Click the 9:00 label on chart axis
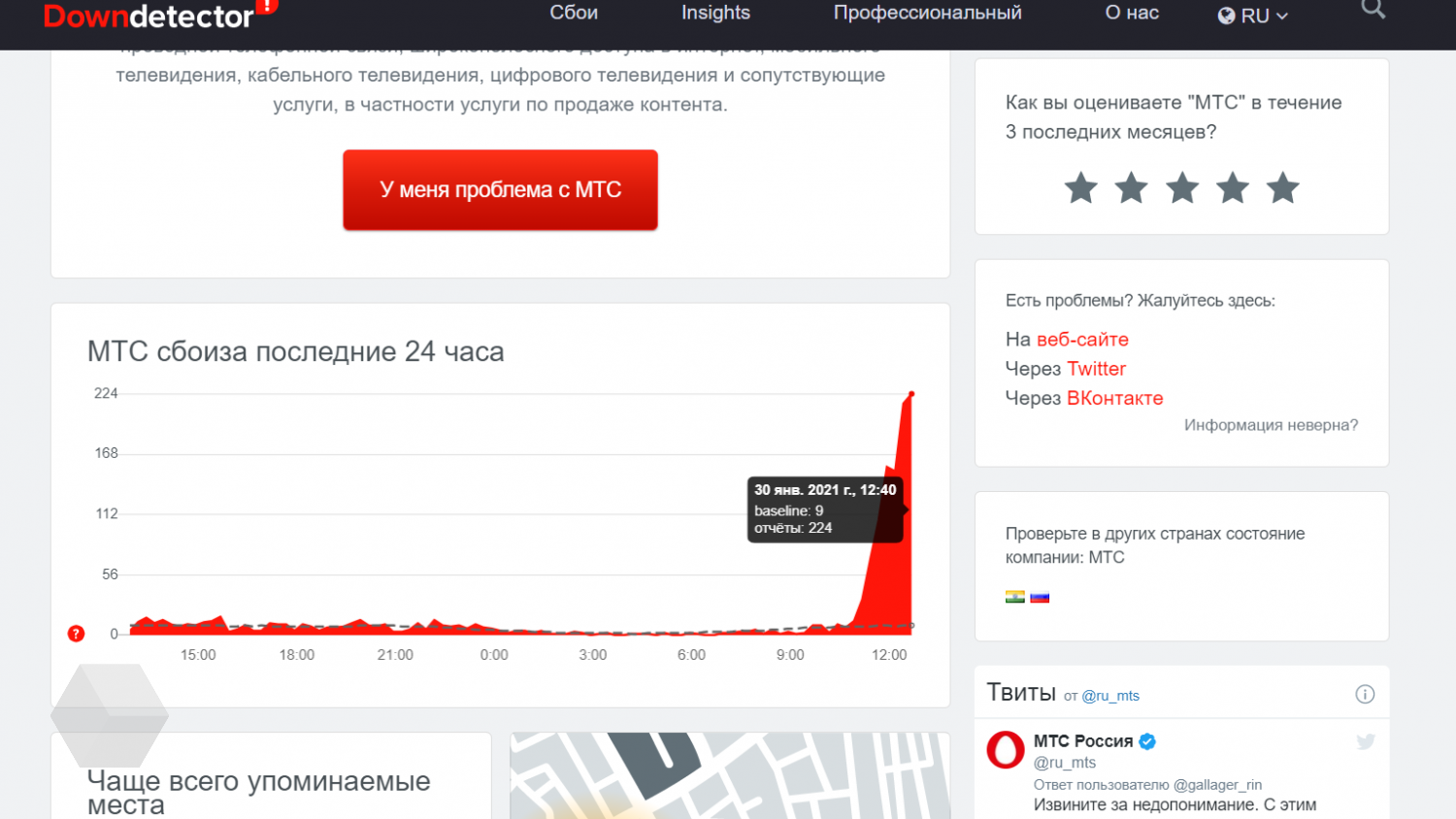1456x819 pixels. (790, 655)
